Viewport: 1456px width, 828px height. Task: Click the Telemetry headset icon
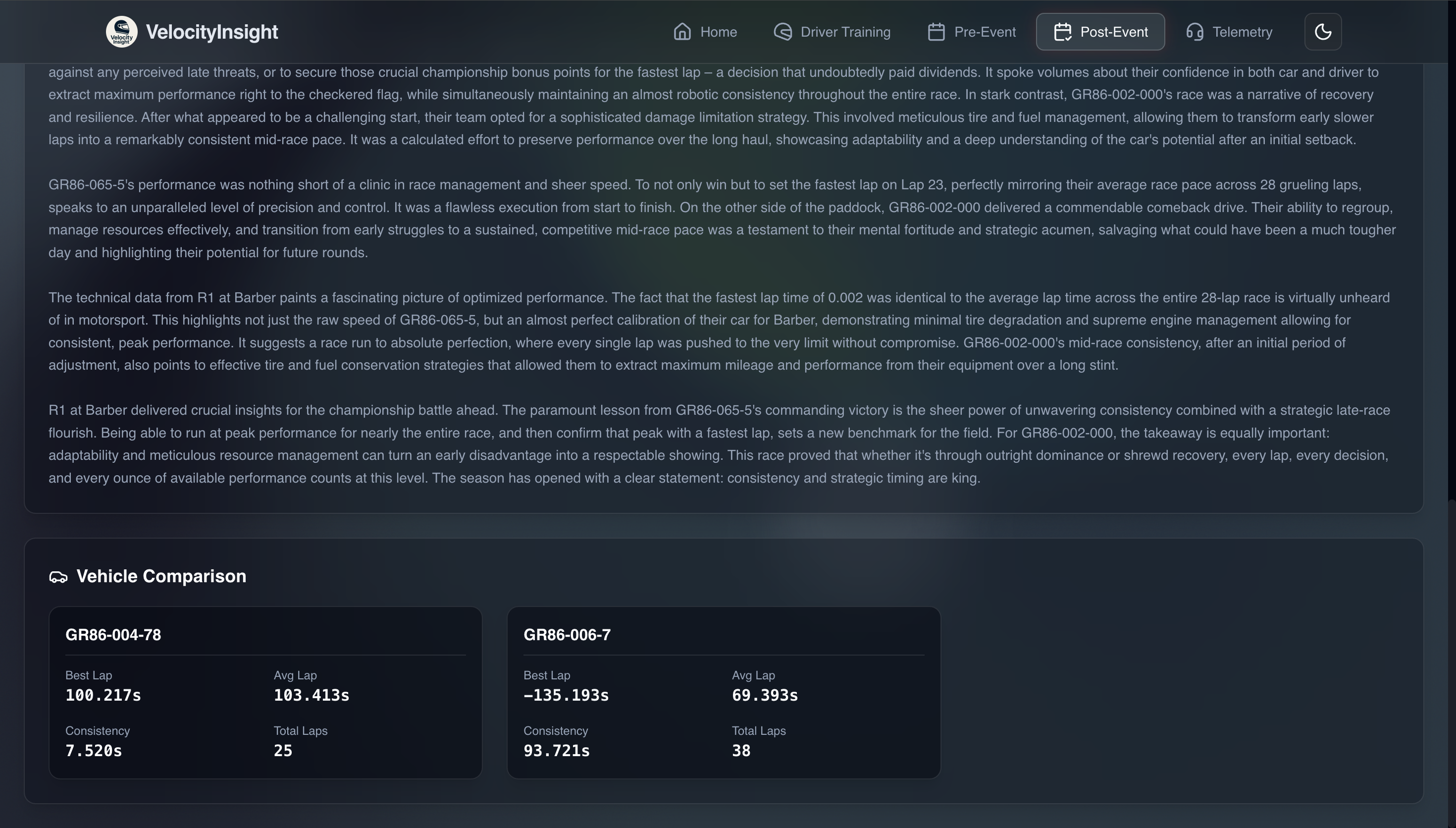[1195, 32]
